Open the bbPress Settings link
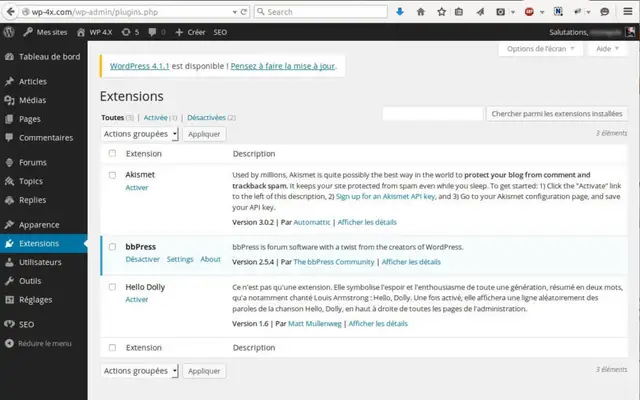Image resolution: width=640 pixels, height=400 pixels. pyautogui.click(x=180, y=259)
